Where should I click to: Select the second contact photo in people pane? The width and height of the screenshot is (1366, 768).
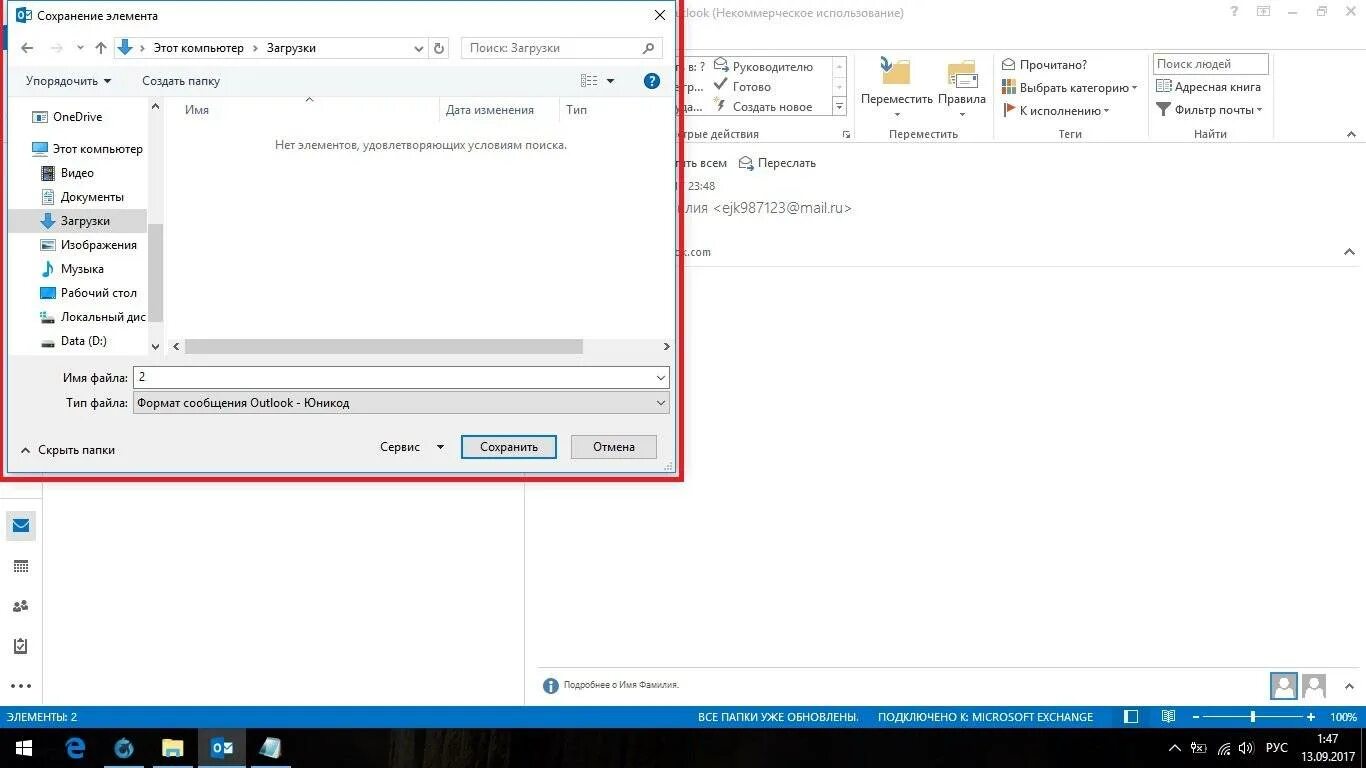tap(1314, 686)
